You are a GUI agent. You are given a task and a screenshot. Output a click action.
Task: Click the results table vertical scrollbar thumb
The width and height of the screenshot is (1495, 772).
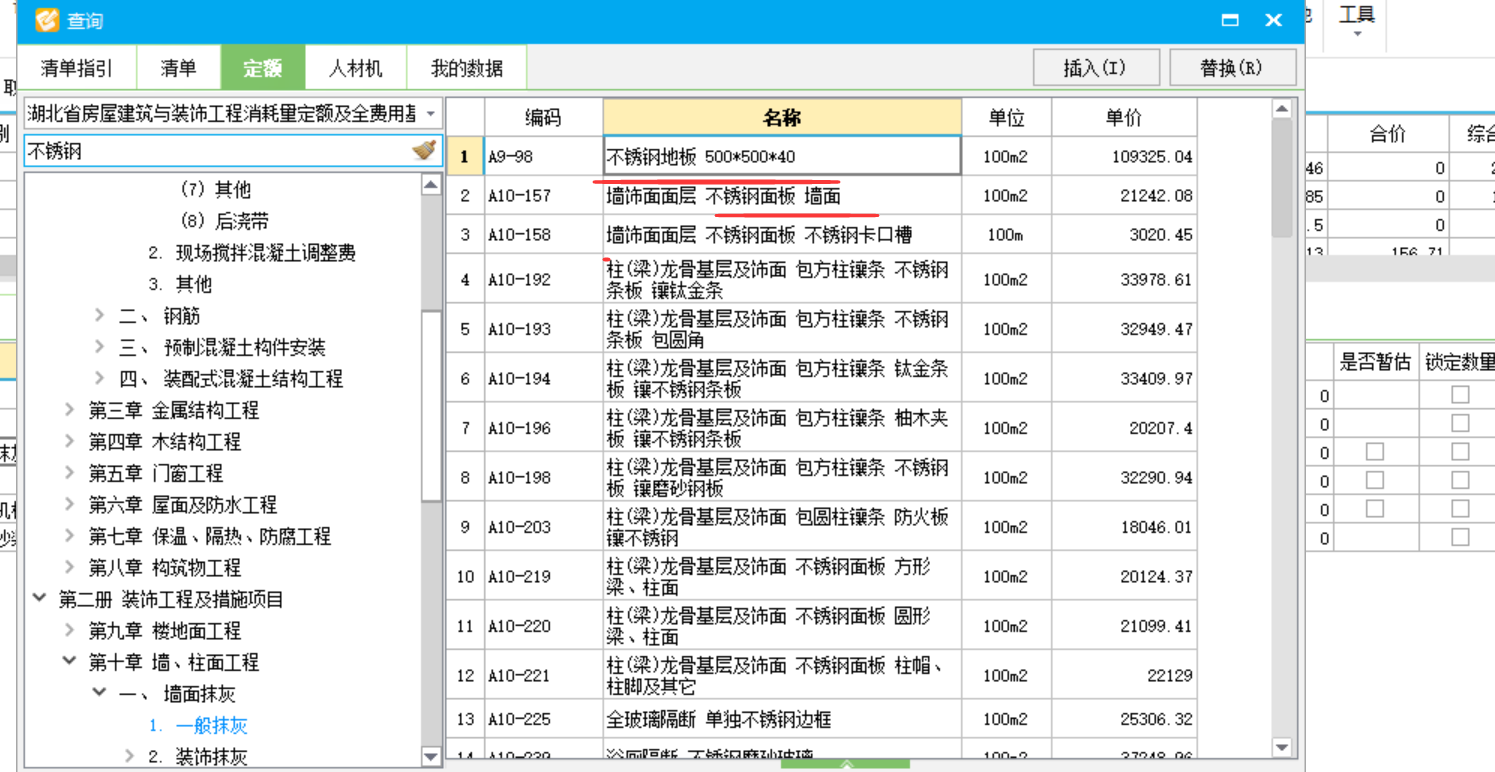(1282, 178)
